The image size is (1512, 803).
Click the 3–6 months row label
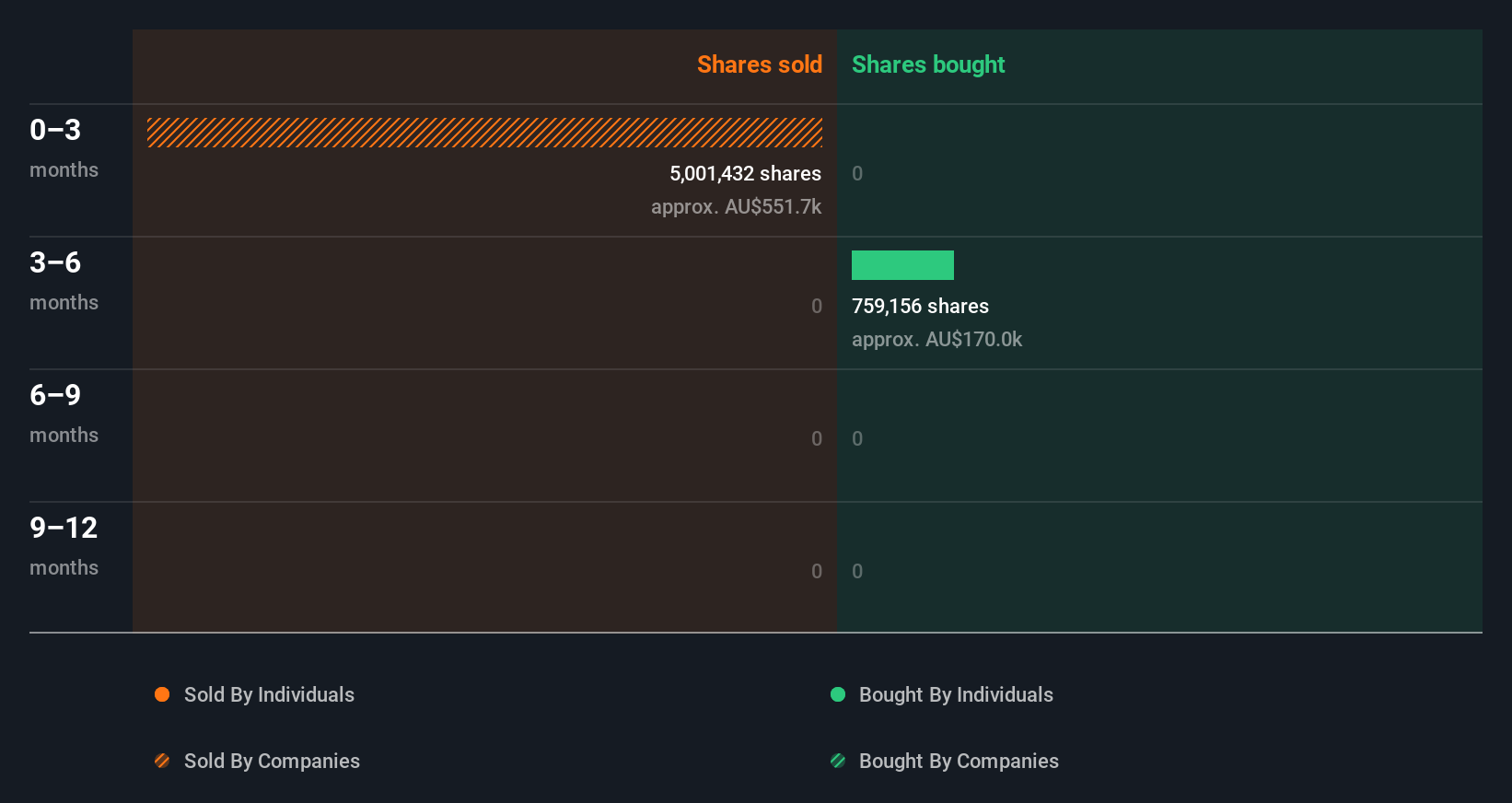[64, 280]
